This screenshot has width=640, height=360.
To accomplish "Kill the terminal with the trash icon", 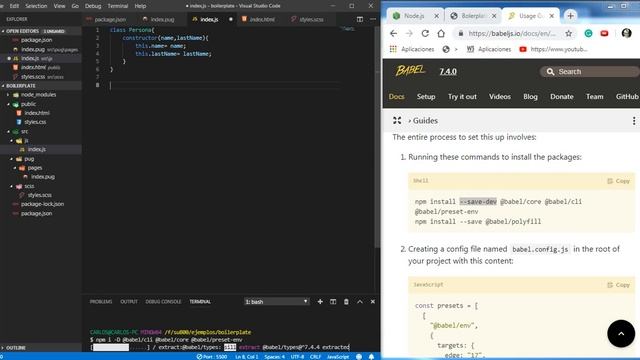I will (x=346, y=302).
